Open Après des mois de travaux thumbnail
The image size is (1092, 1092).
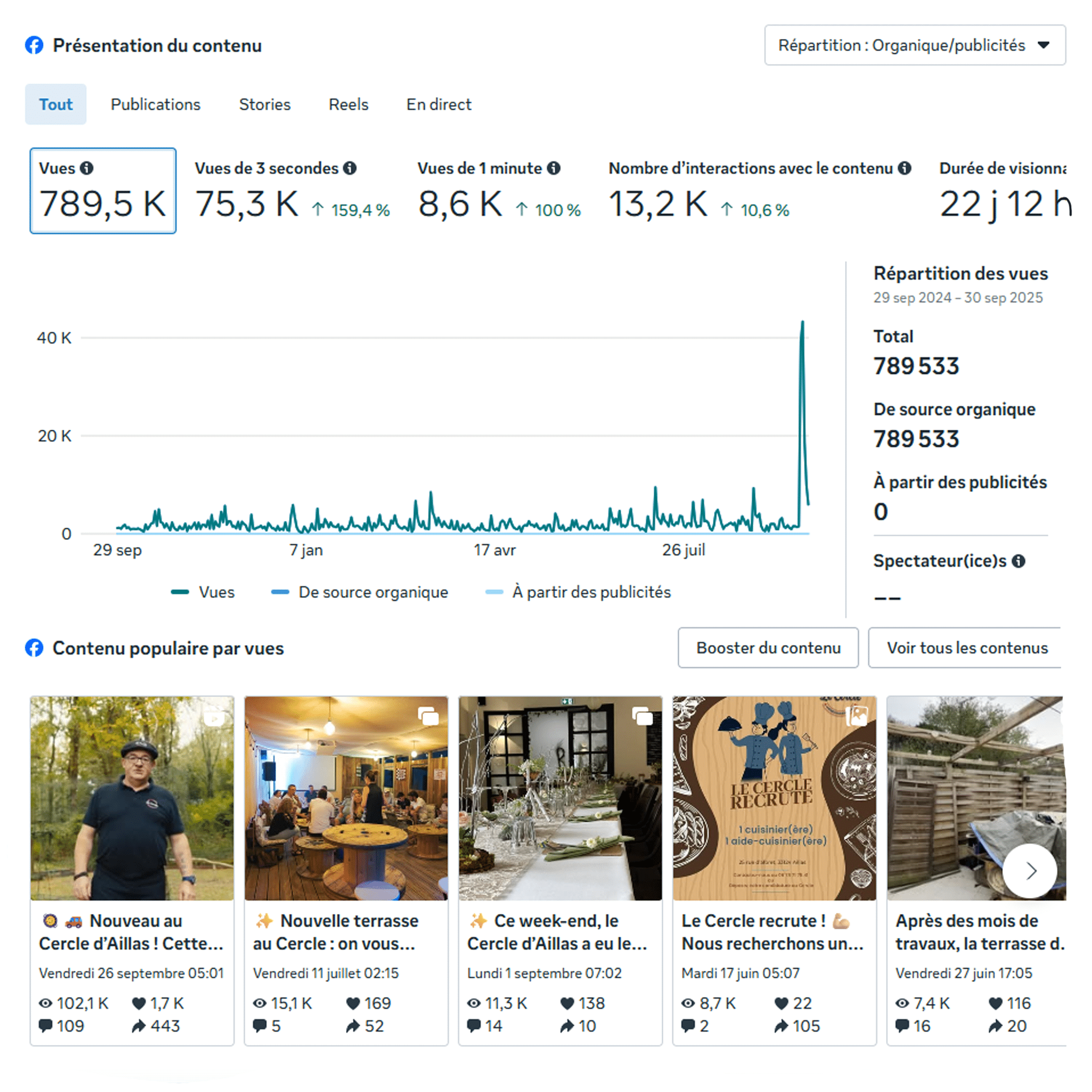(977, 798)
